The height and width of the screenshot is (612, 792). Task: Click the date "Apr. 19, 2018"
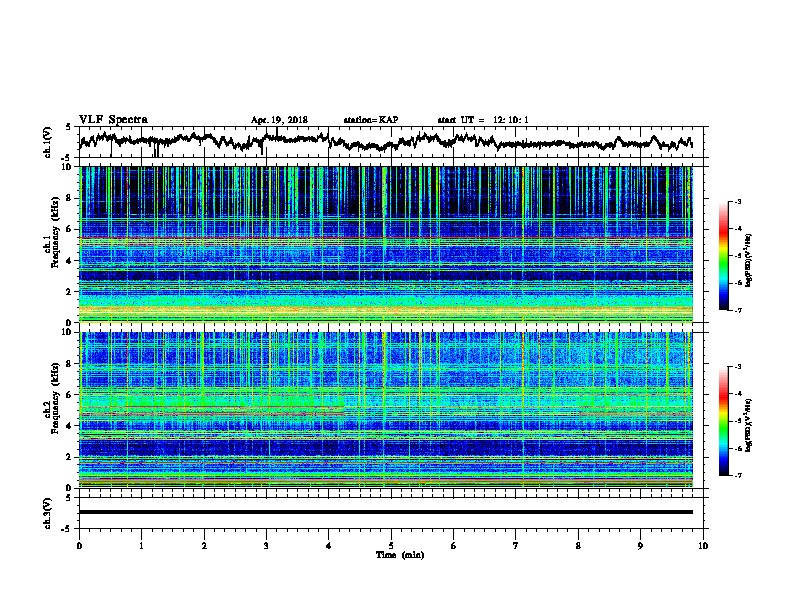pyautogui.click(x=279, y=120)
